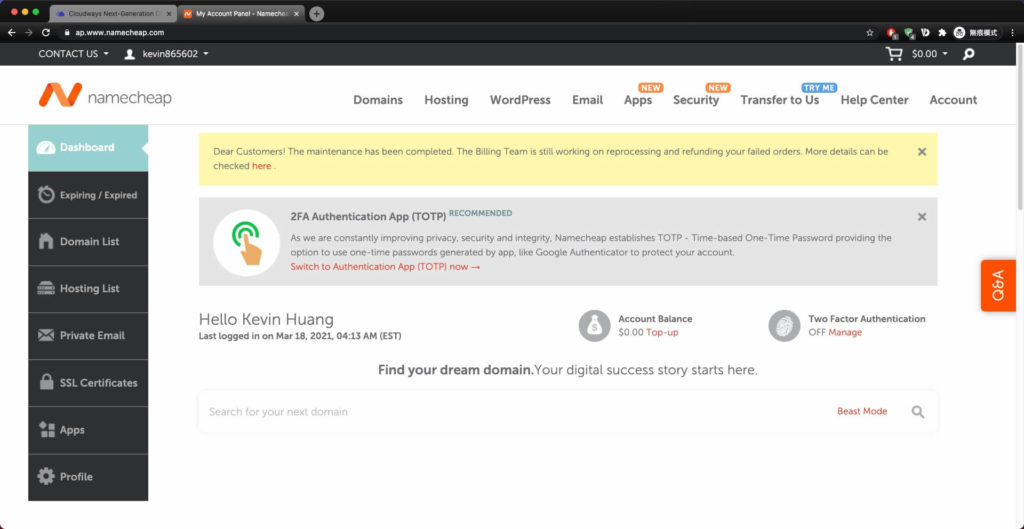Switch to the Cloudways browser tab
Screen dimensions: 1024x529
pyautogui.click(x=112, y=13)
